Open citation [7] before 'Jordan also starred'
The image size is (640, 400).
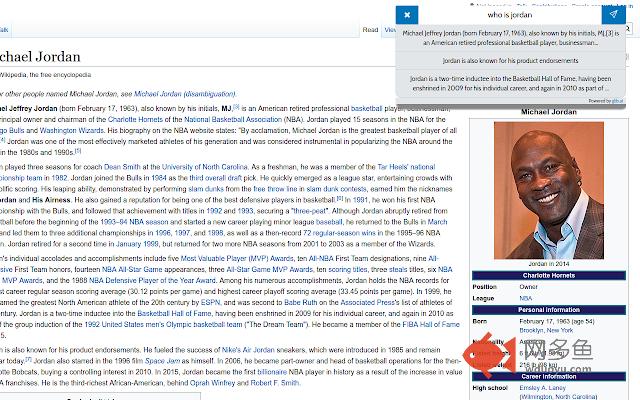point(28,359)
